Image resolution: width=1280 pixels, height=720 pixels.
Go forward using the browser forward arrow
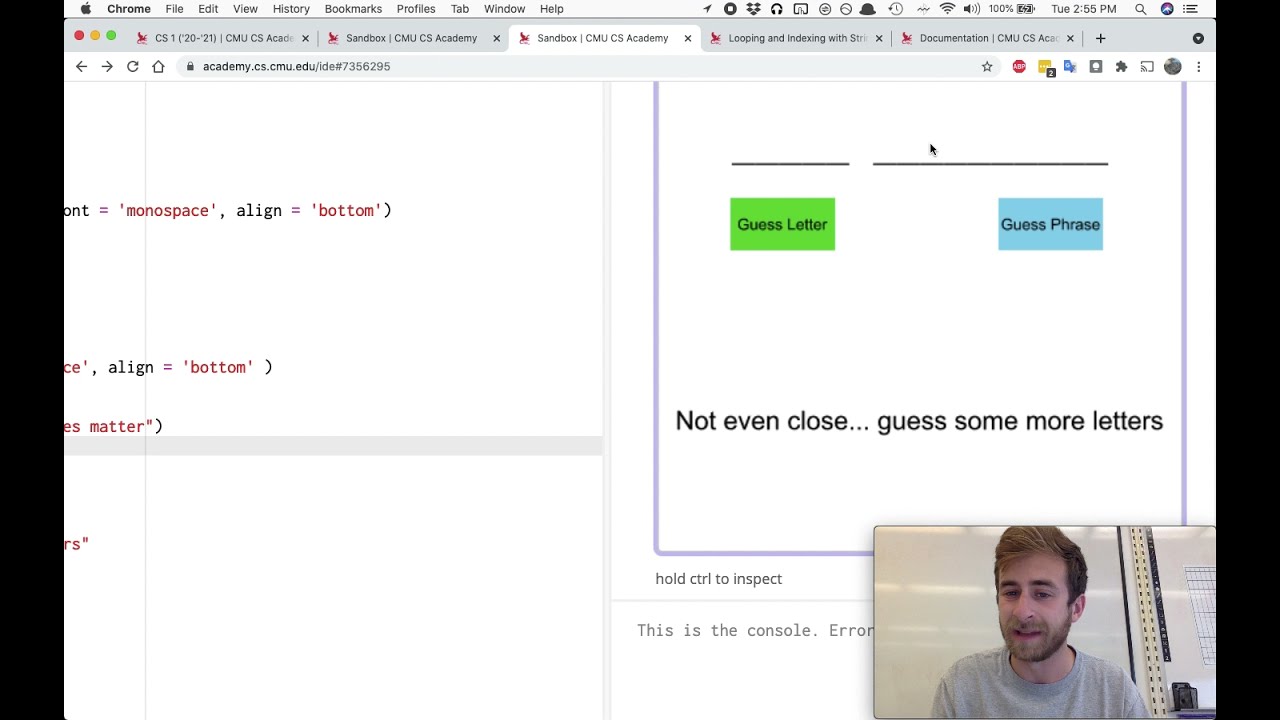click(107, 66)
